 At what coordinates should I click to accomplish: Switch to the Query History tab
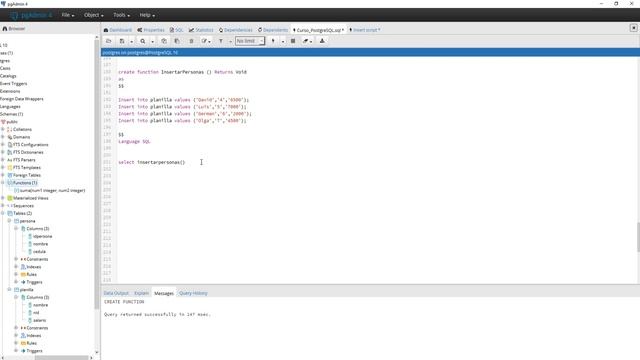tap(193, 293)
